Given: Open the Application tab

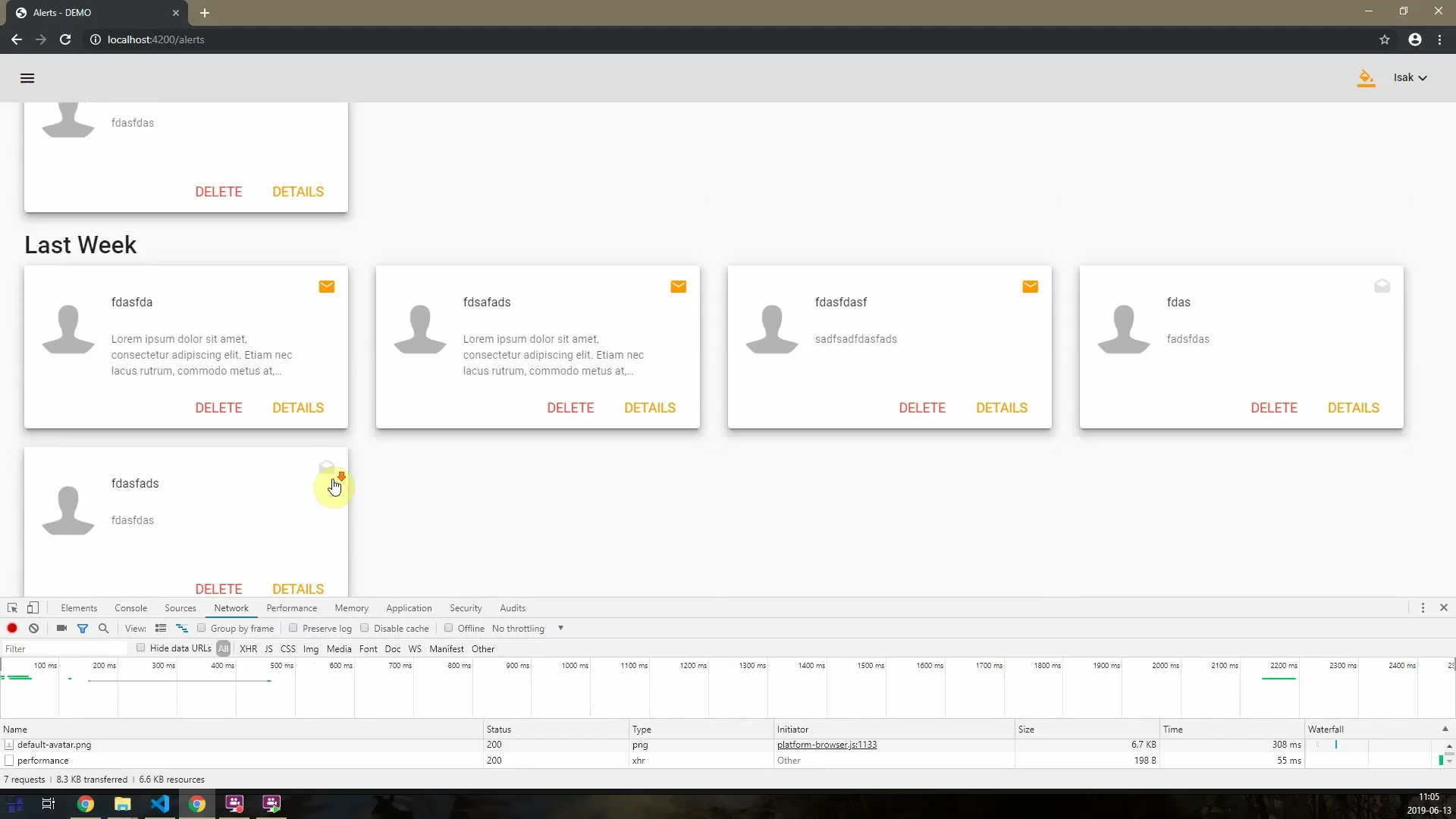Looking at the screenshot, I should click(x=409, y=608).
